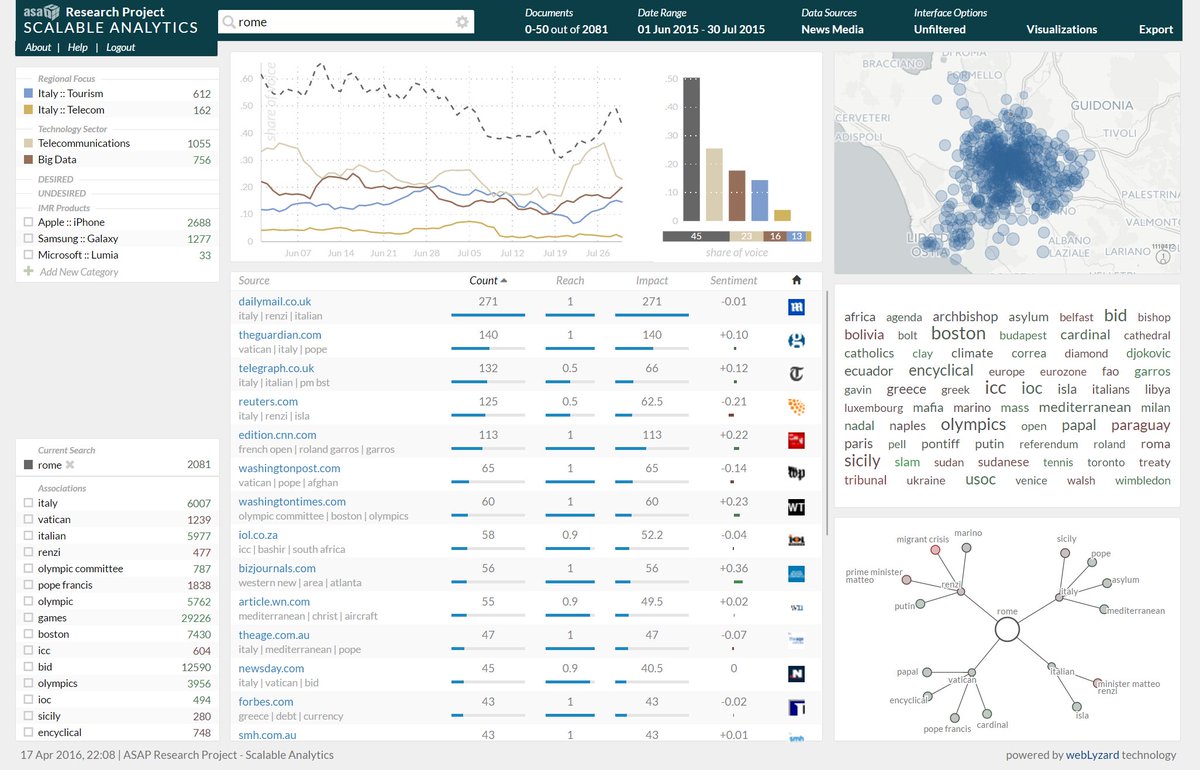Screen dimensions: 1200x770
Task: Click plus icon for Add New Category
Action: [28, 271]
